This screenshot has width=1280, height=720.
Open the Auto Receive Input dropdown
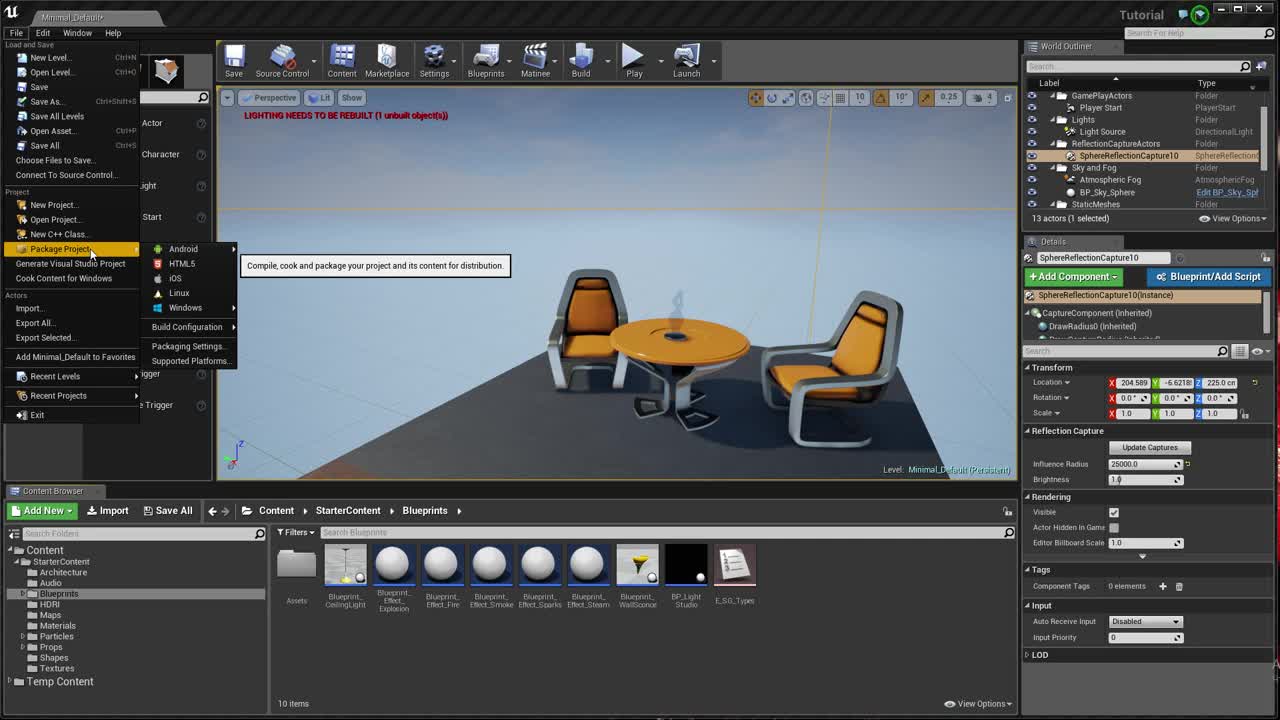point(1146,622)
